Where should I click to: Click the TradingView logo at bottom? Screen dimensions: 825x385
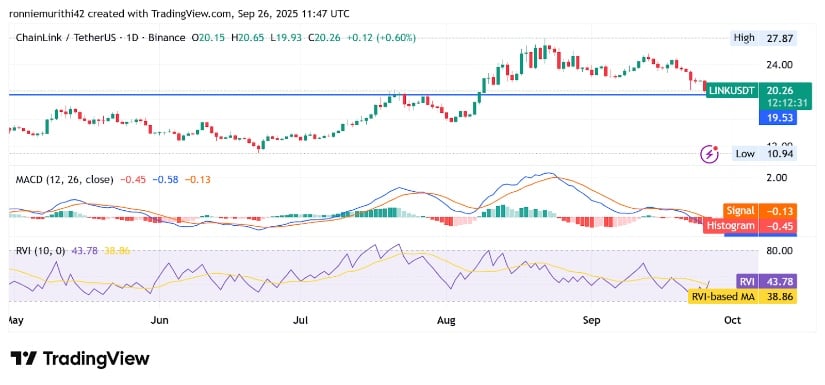pyautogui.click(x=80, y=359)
